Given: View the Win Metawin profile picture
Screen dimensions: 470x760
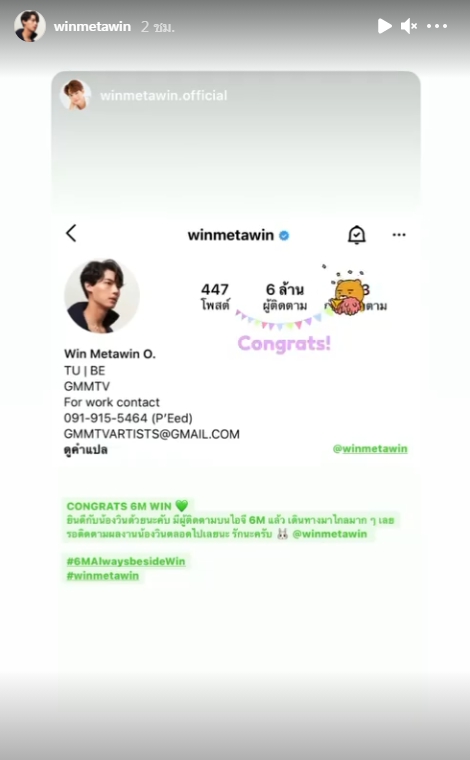Looking at the screenshot, I should (102, 296).
